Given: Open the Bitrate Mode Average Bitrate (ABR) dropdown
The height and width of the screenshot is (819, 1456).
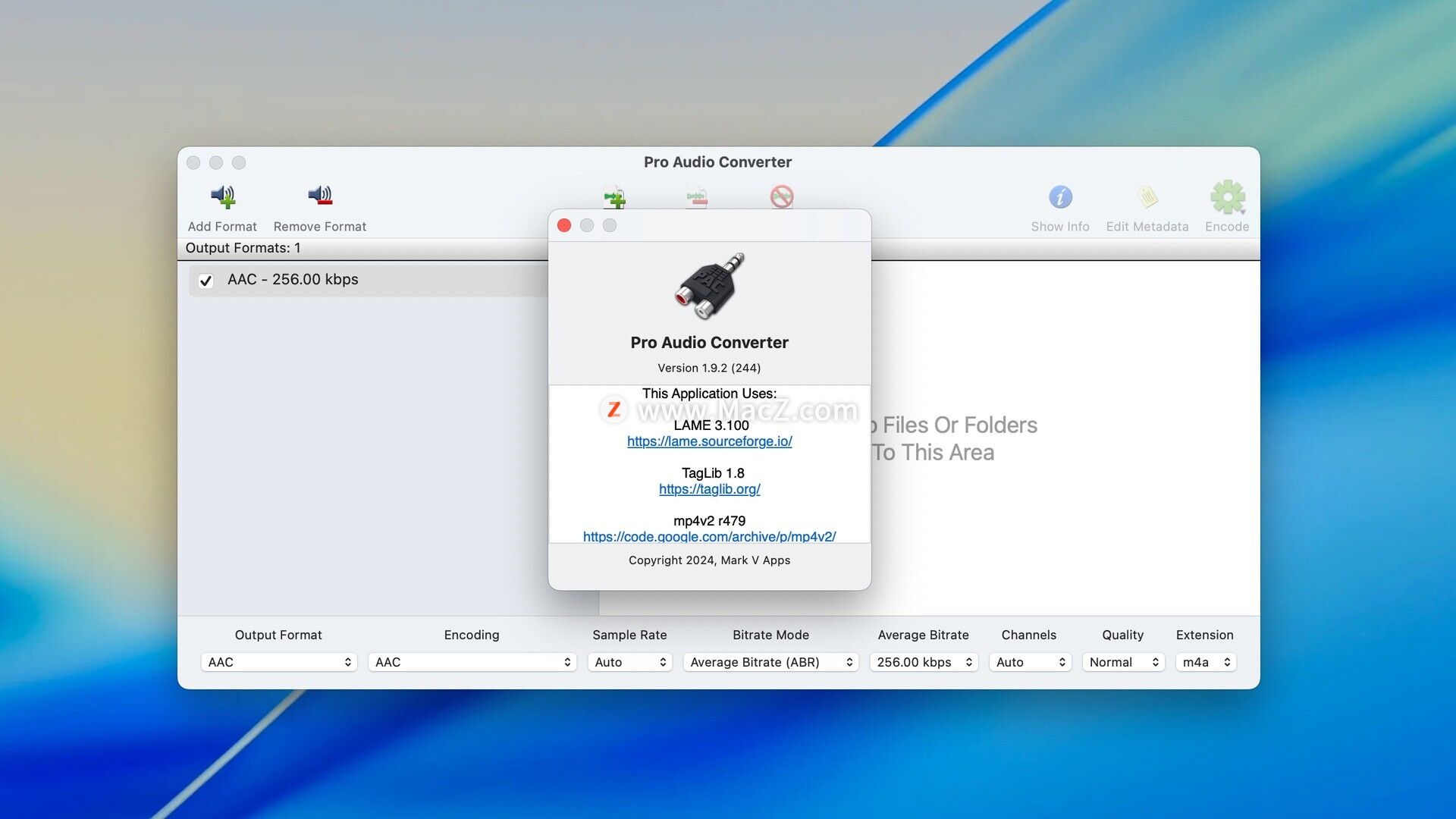Looking at the screenshot, I should [771, 662].
